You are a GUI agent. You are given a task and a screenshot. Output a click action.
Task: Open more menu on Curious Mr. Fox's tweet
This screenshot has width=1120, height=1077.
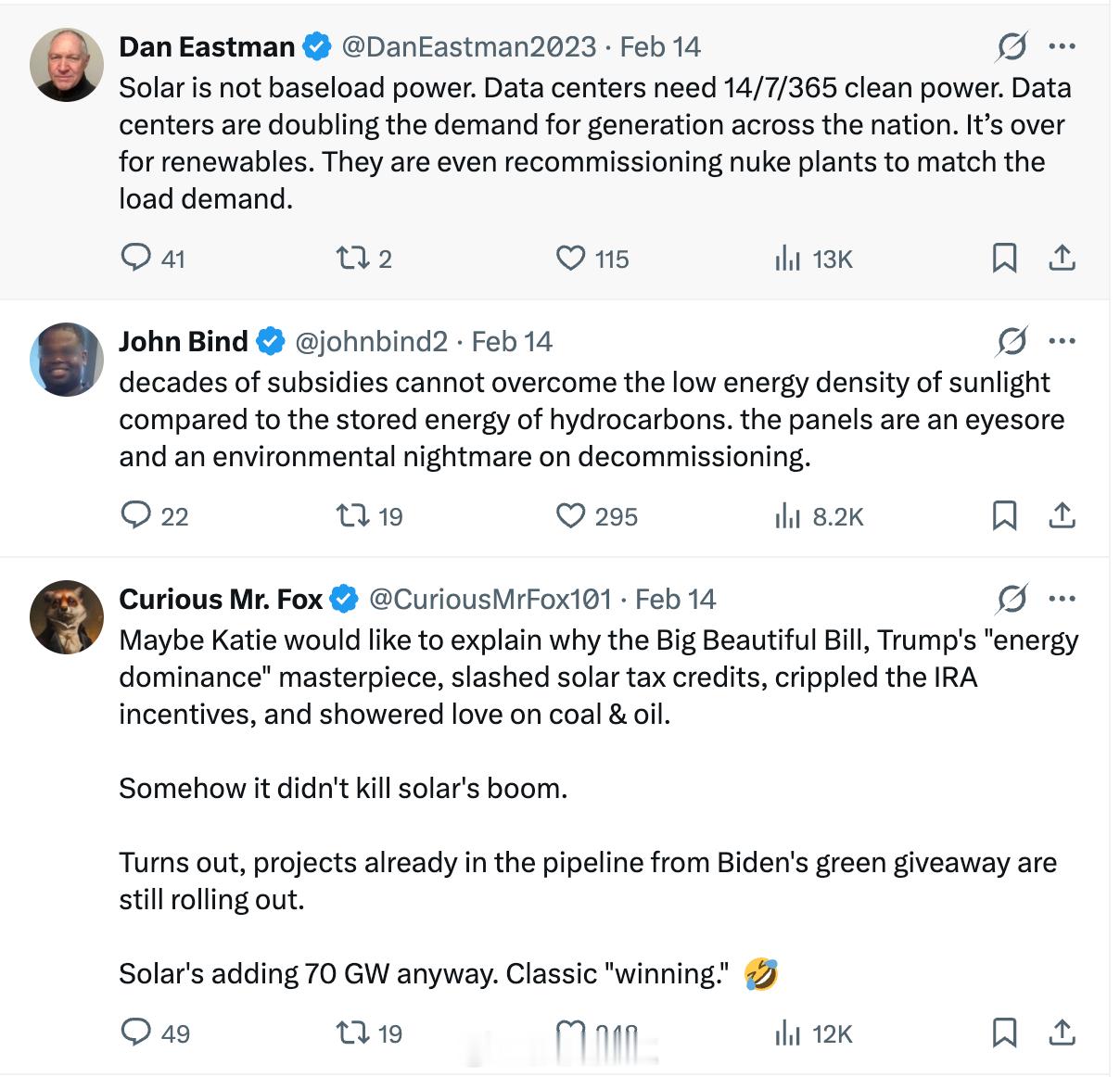point(1062,599)
